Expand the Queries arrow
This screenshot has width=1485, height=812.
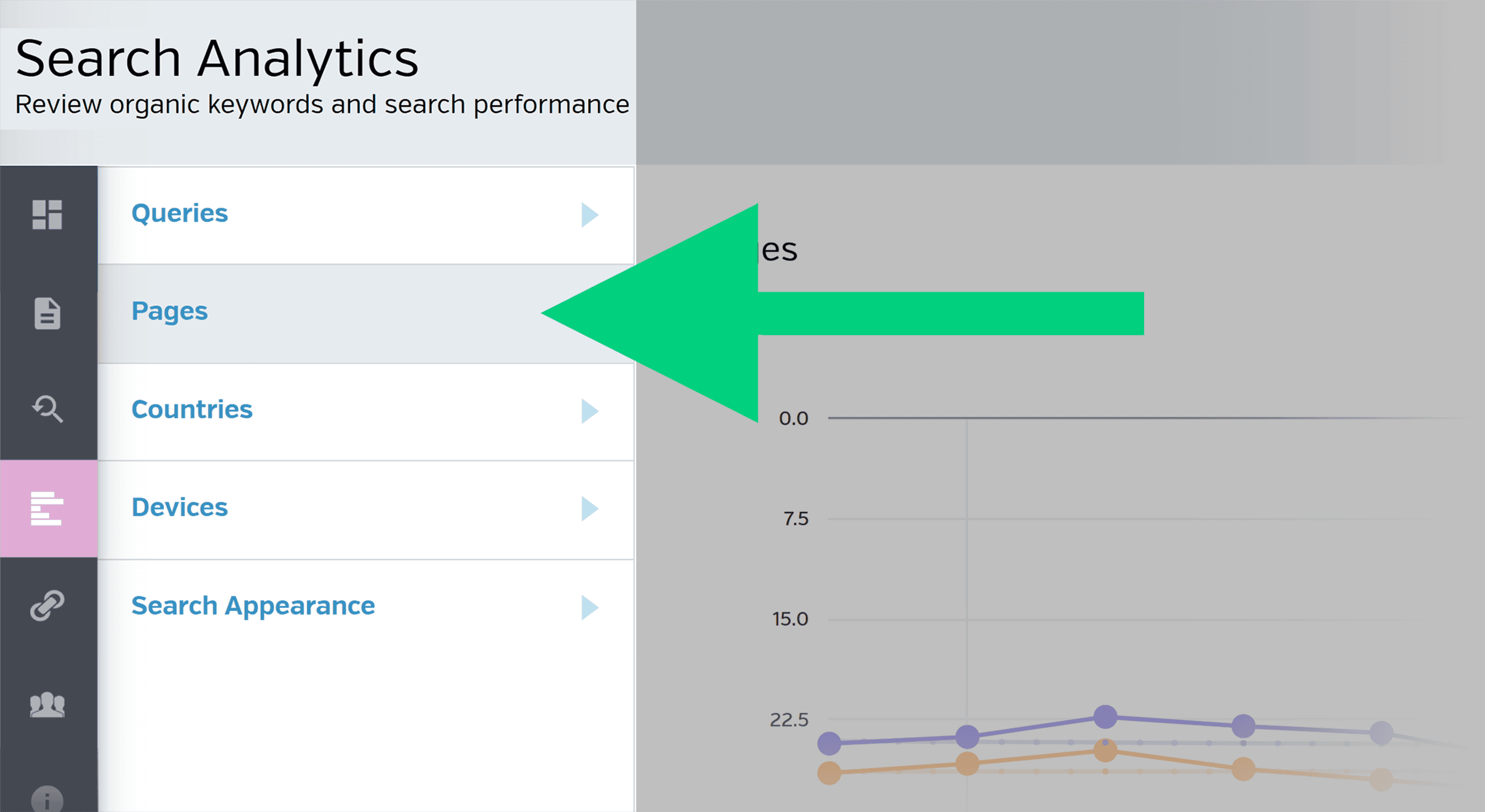(x=589, y=214)
